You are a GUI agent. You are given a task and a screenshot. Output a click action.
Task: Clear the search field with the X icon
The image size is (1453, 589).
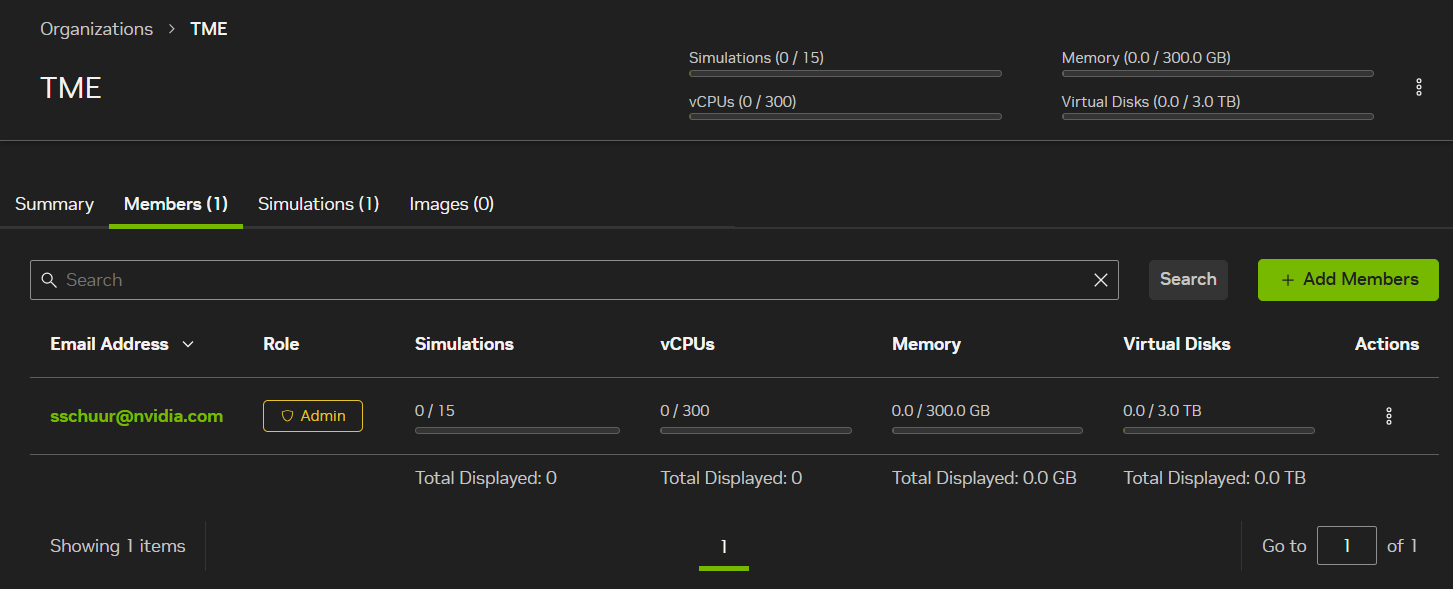pyautogui.click(x=1100, y=280)
